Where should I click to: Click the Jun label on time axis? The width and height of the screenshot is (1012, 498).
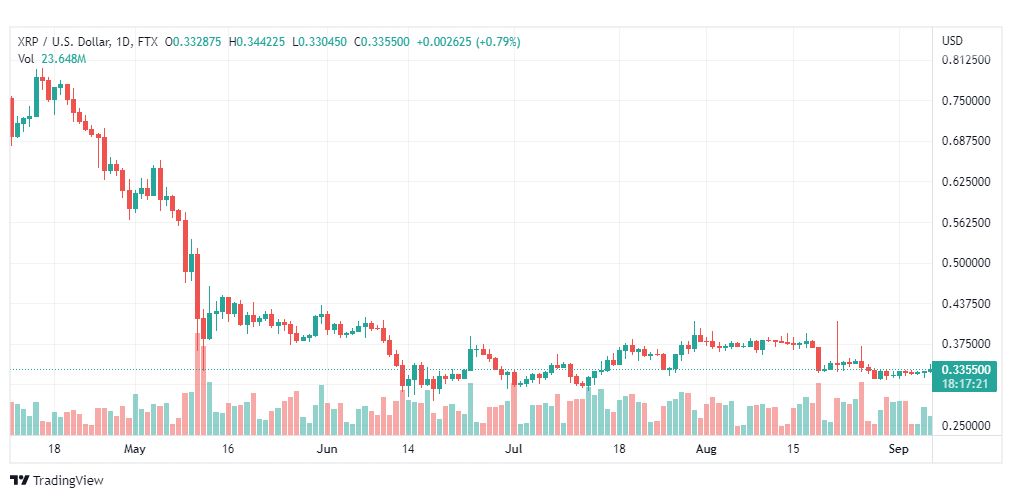[x=328, y=449]
